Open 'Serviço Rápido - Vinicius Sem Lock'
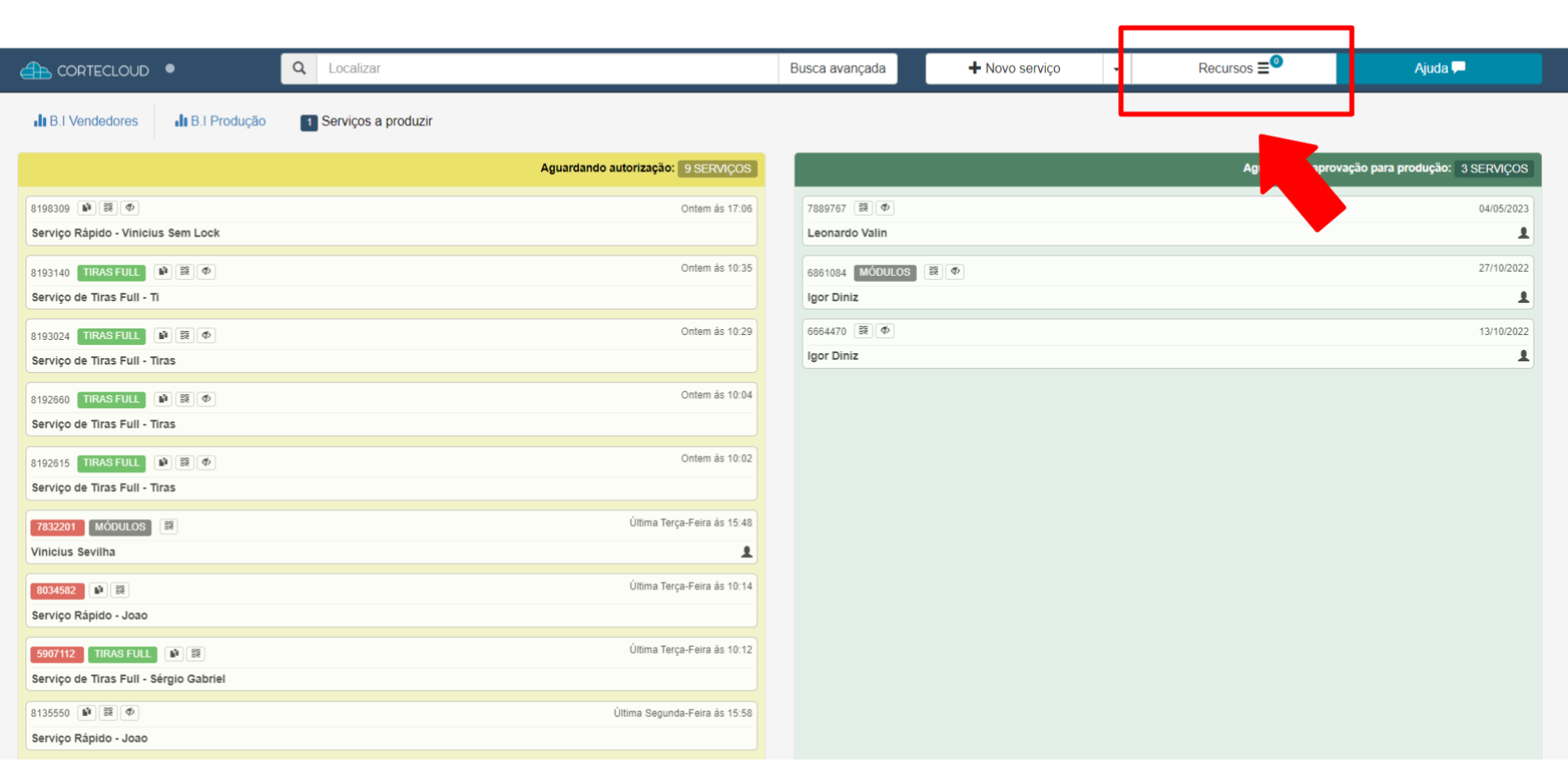The width and height of the screenshot is (1568, 762). pyautogui.click(x=126, y=233)
